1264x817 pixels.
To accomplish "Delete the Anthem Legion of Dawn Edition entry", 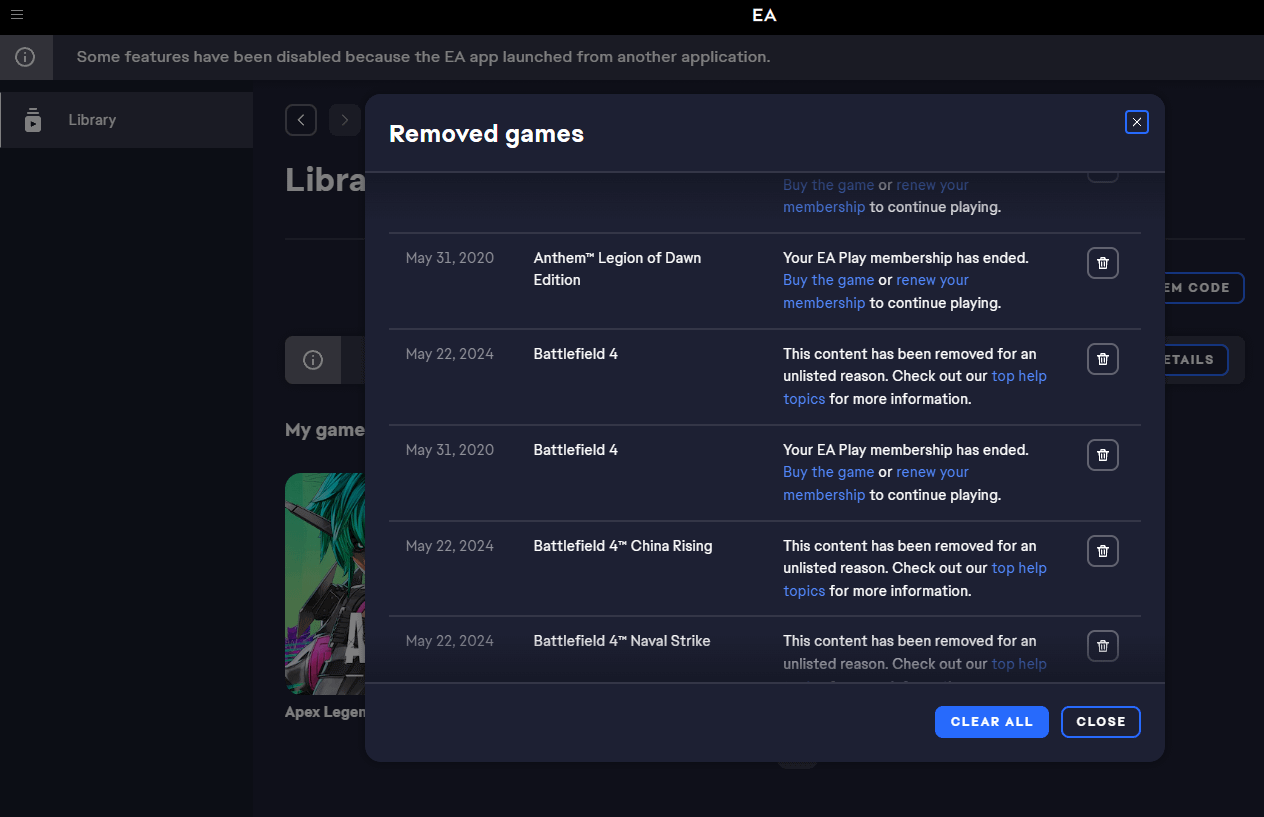I will (1103, 263).
